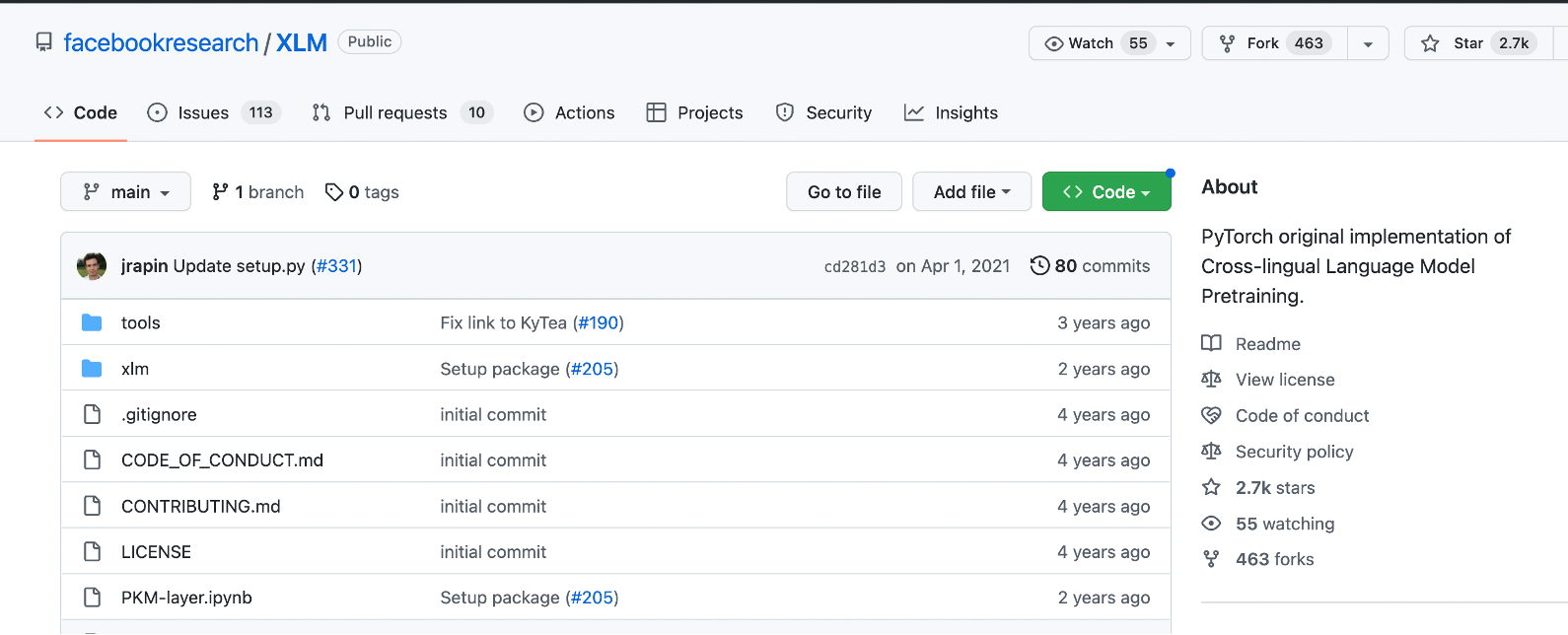Click the repository book icon beside facebookresearch
The width and height of the screenshot is (1568, 635).
pyautogui.click(x=43, y=42)
